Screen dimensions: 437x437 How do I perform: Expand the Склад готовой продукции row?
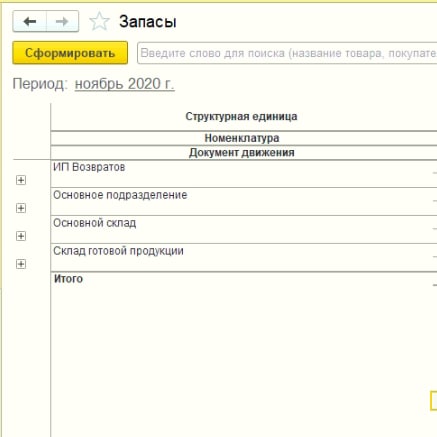point(21,264)
